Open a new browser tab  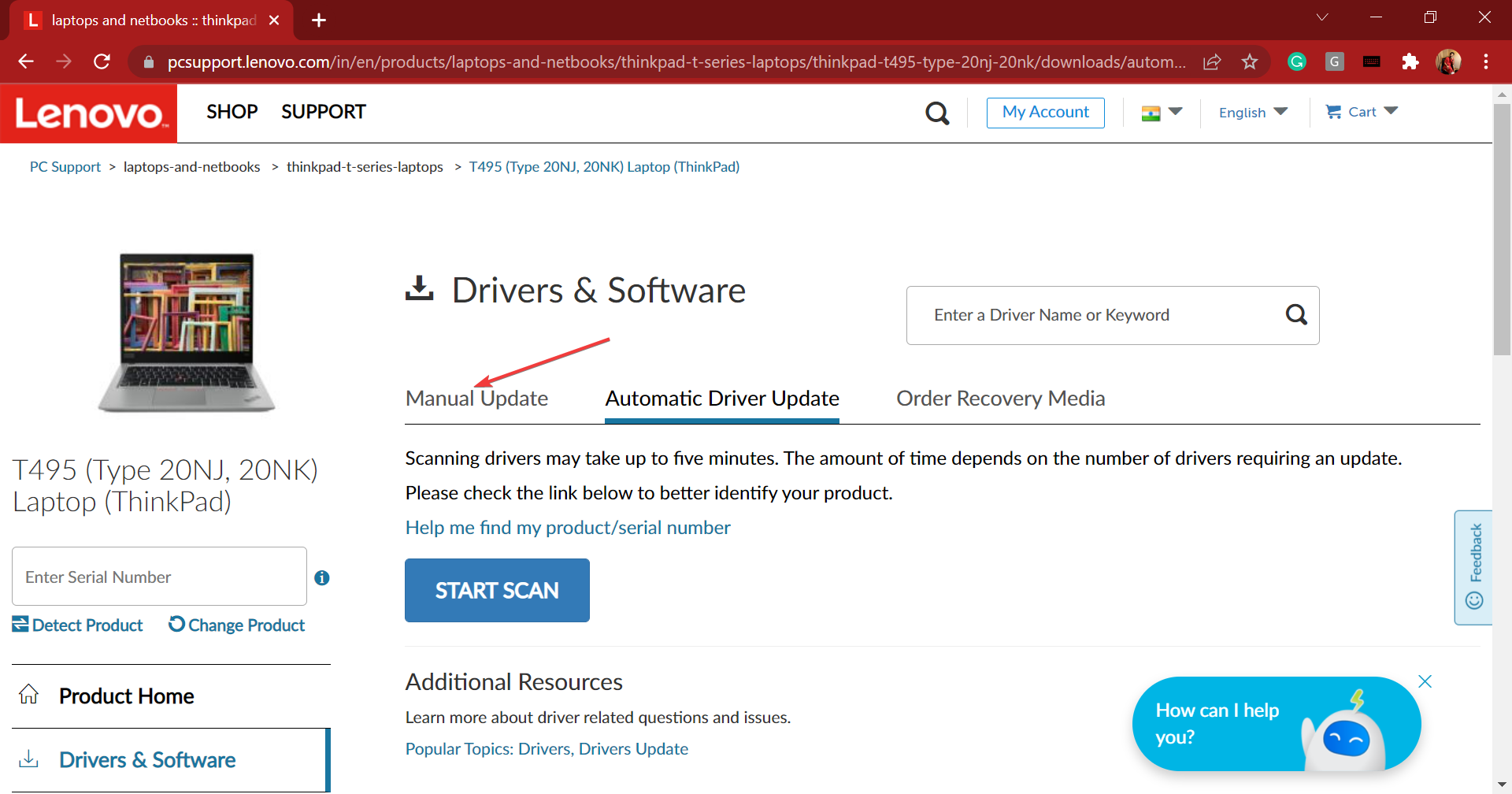[x=319, y=20]
